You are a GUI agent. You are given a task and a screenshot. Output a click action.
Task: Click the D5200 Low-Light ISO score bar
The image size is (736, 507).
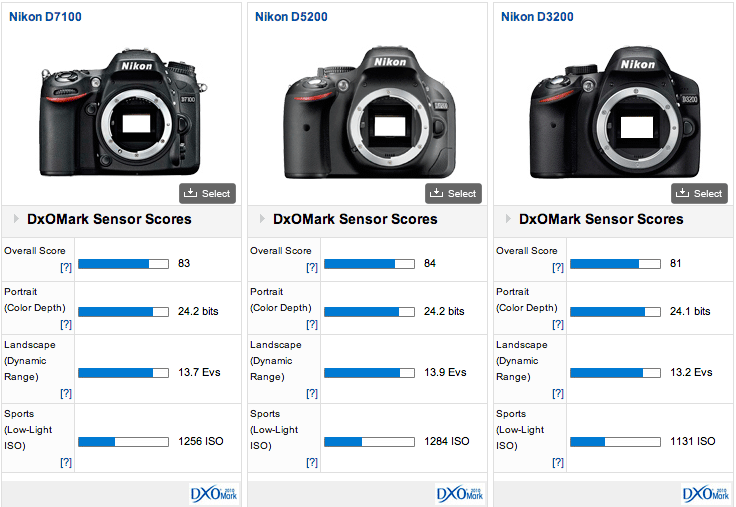369,442
